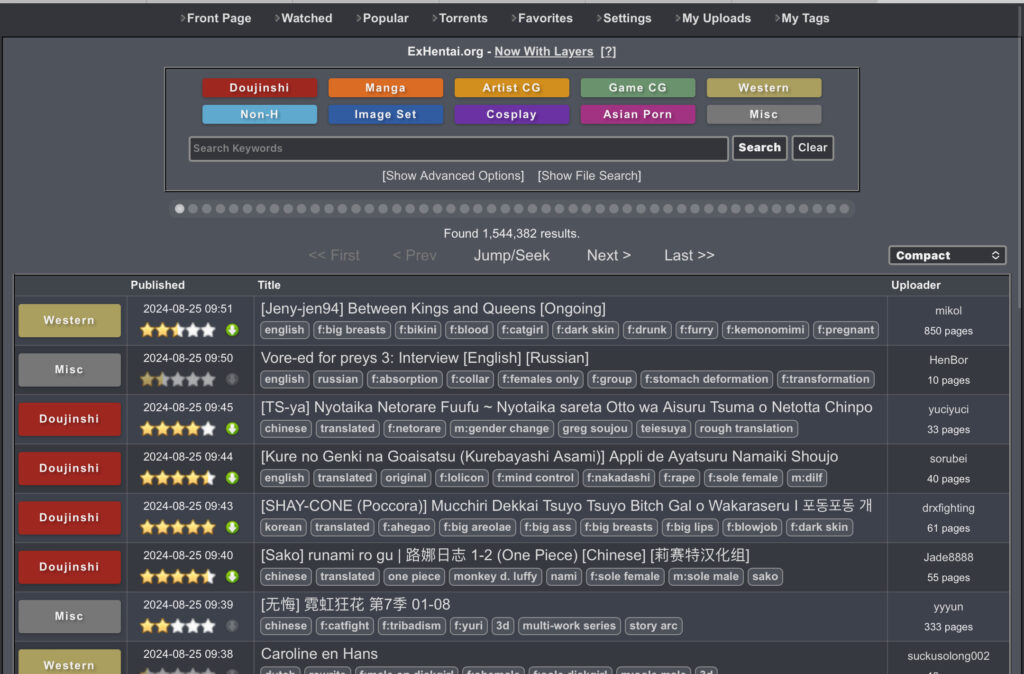Select the first dot in the page indicator row
The height and width of the screenshot is (674, 1024).
pos(180,209)
